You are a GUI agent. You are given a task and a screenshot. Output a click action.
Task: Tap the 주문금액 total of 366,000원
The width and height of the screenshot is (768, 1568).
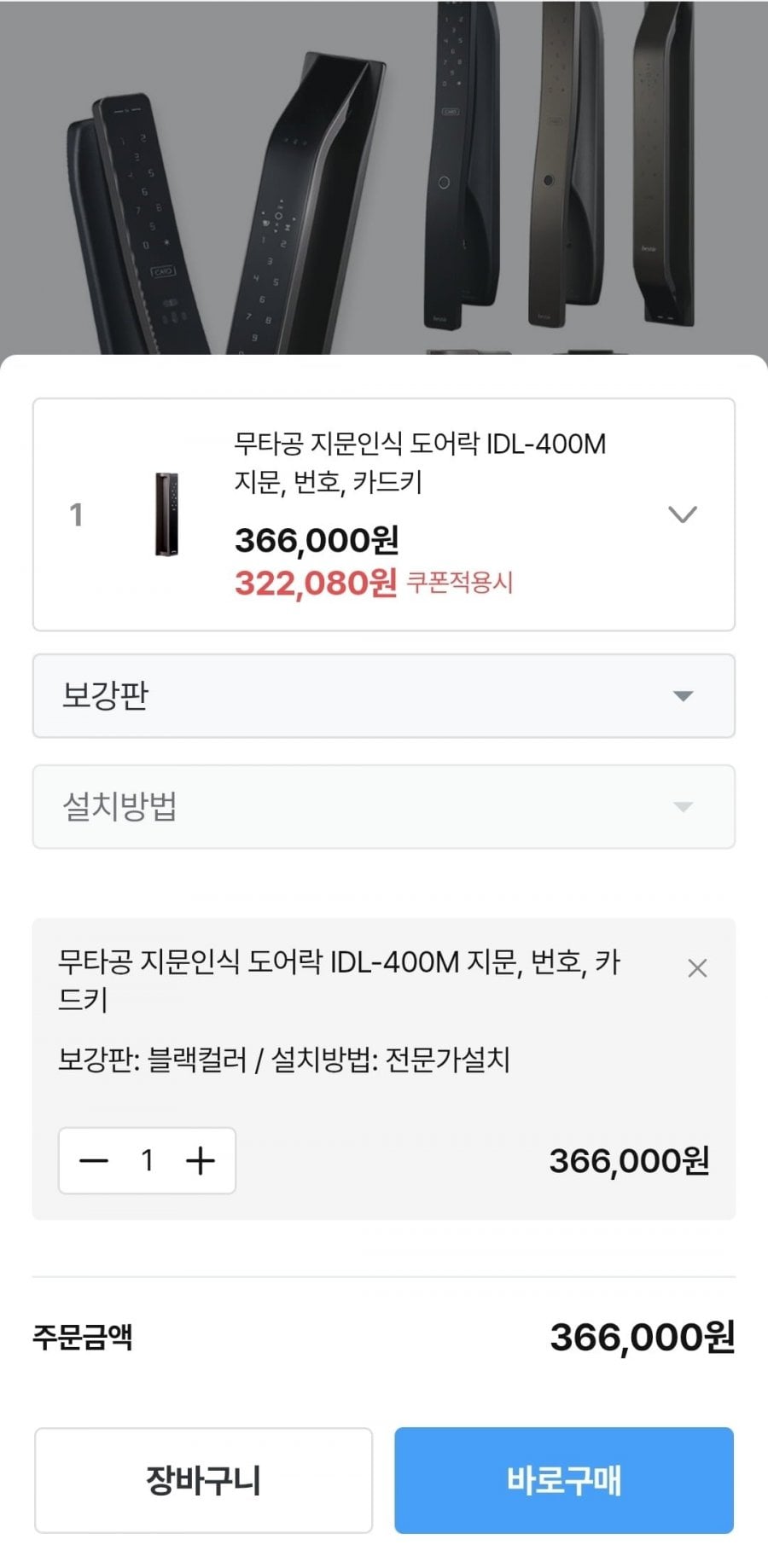tap(642, 1337)
